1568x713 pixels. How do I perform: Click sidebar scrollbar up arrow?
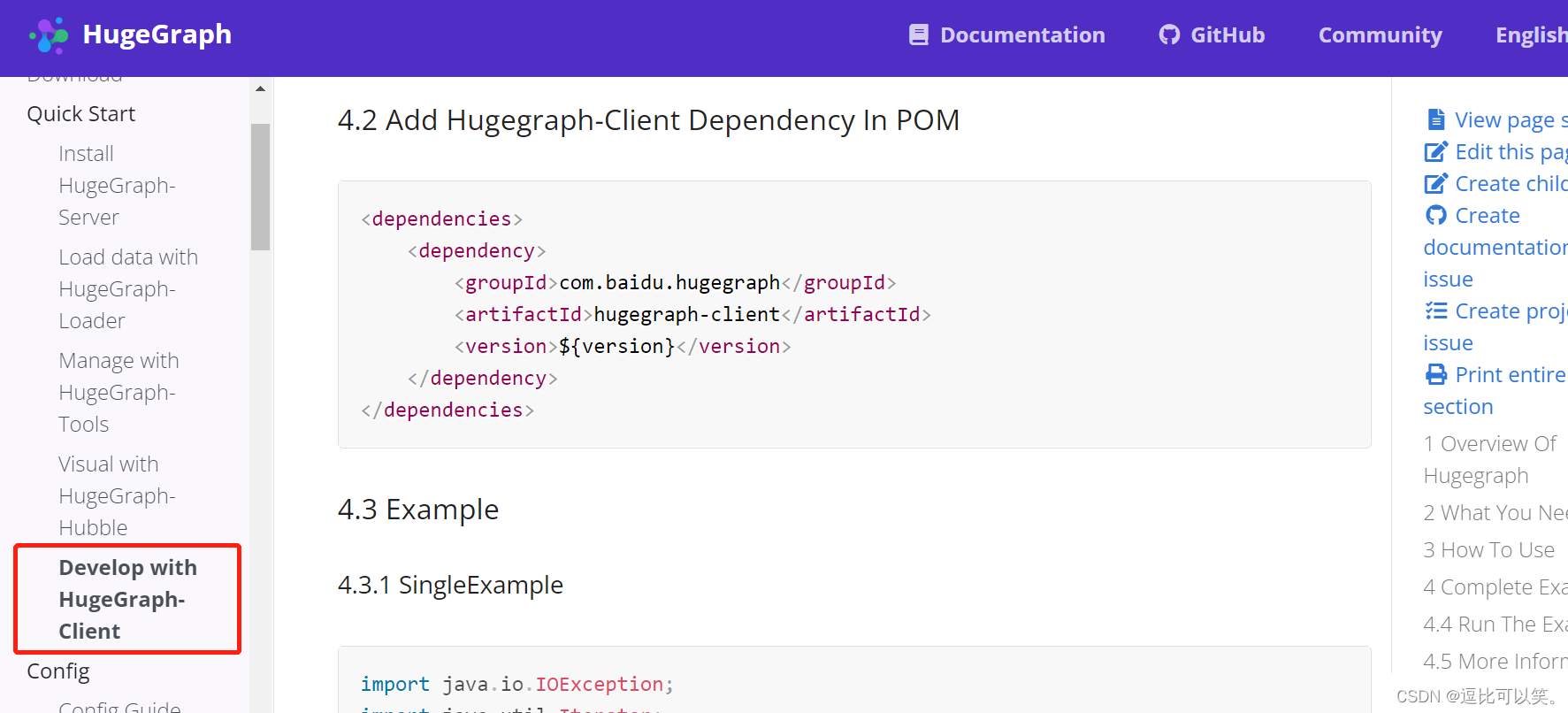260,88
